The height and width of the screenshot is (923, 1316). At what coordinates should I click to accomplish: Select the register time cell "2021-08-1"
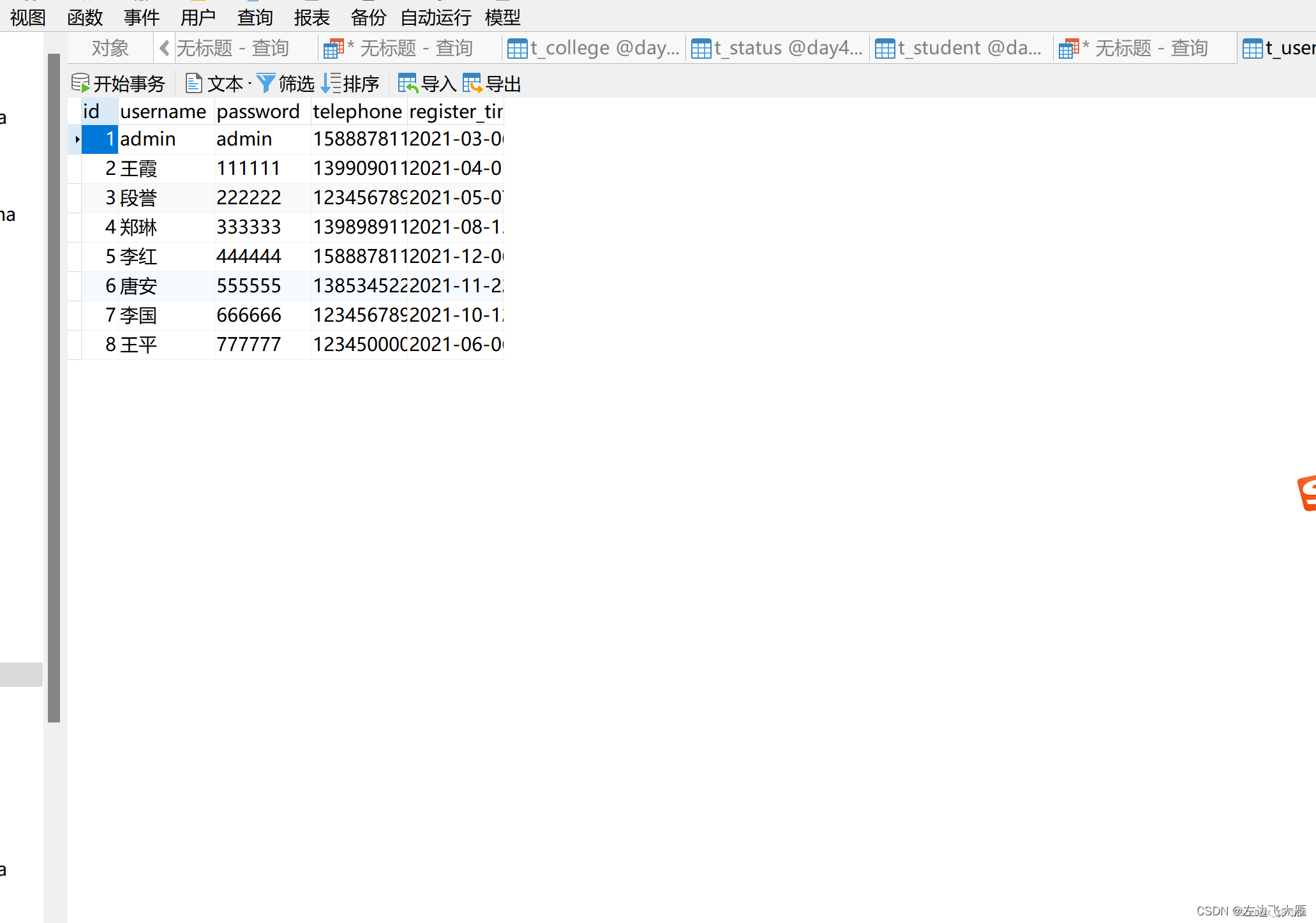click(456, 227)
